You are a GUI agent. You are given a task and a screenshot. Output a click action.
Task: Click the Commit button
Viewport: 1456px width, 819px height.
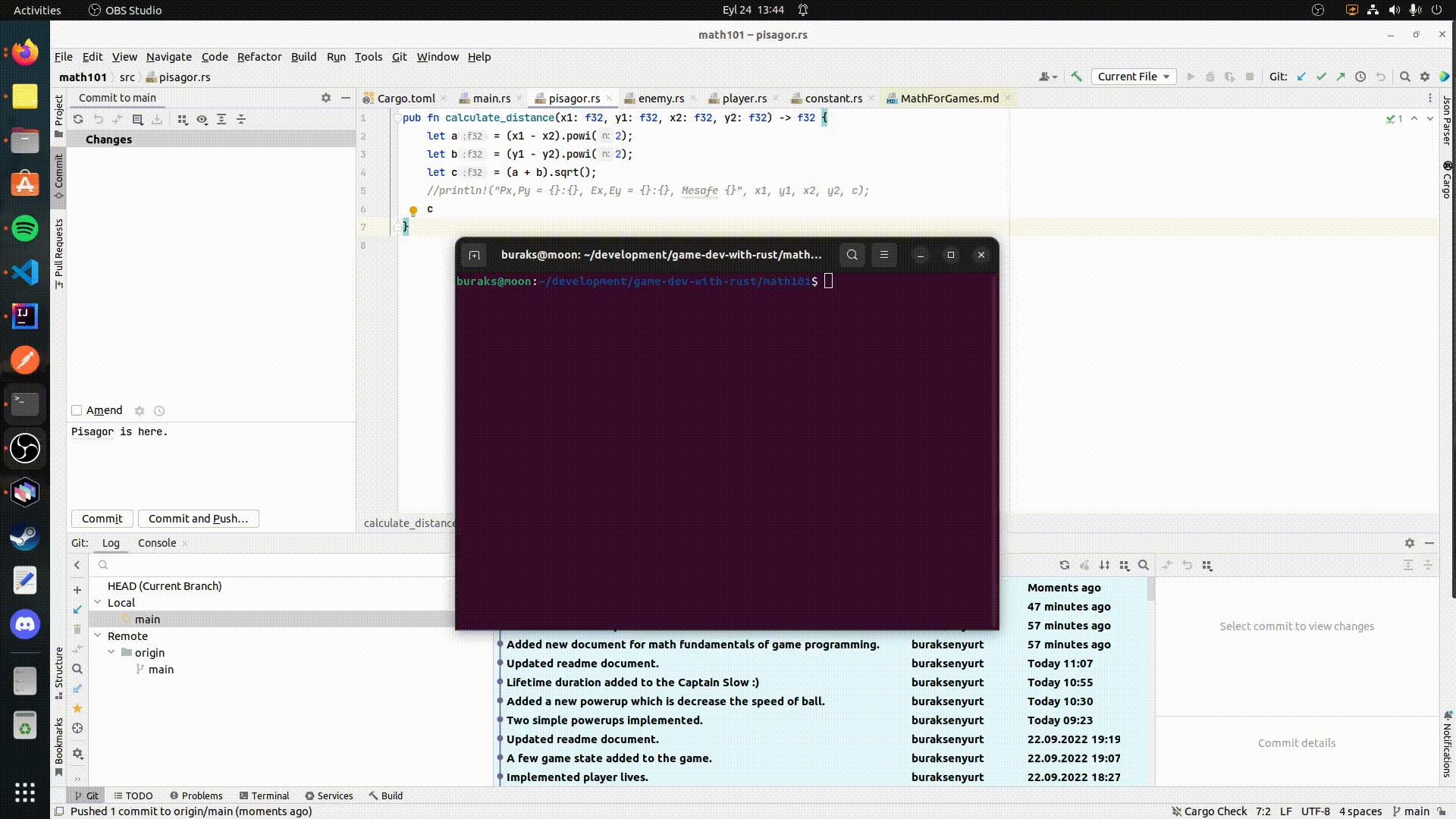102,519
